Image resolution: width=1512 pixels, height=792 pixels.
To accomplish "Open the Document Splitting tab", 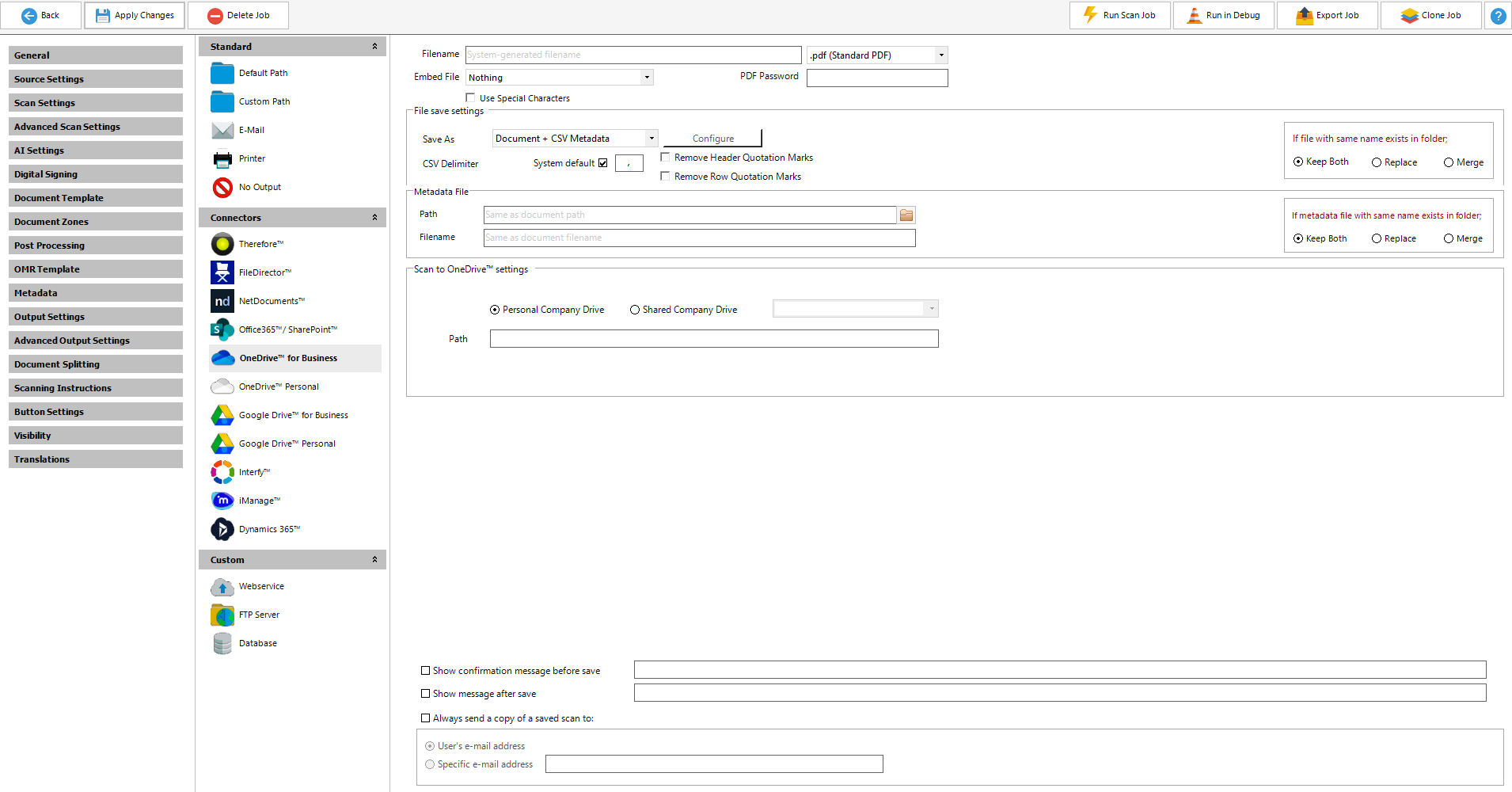I will click(95, 364).
